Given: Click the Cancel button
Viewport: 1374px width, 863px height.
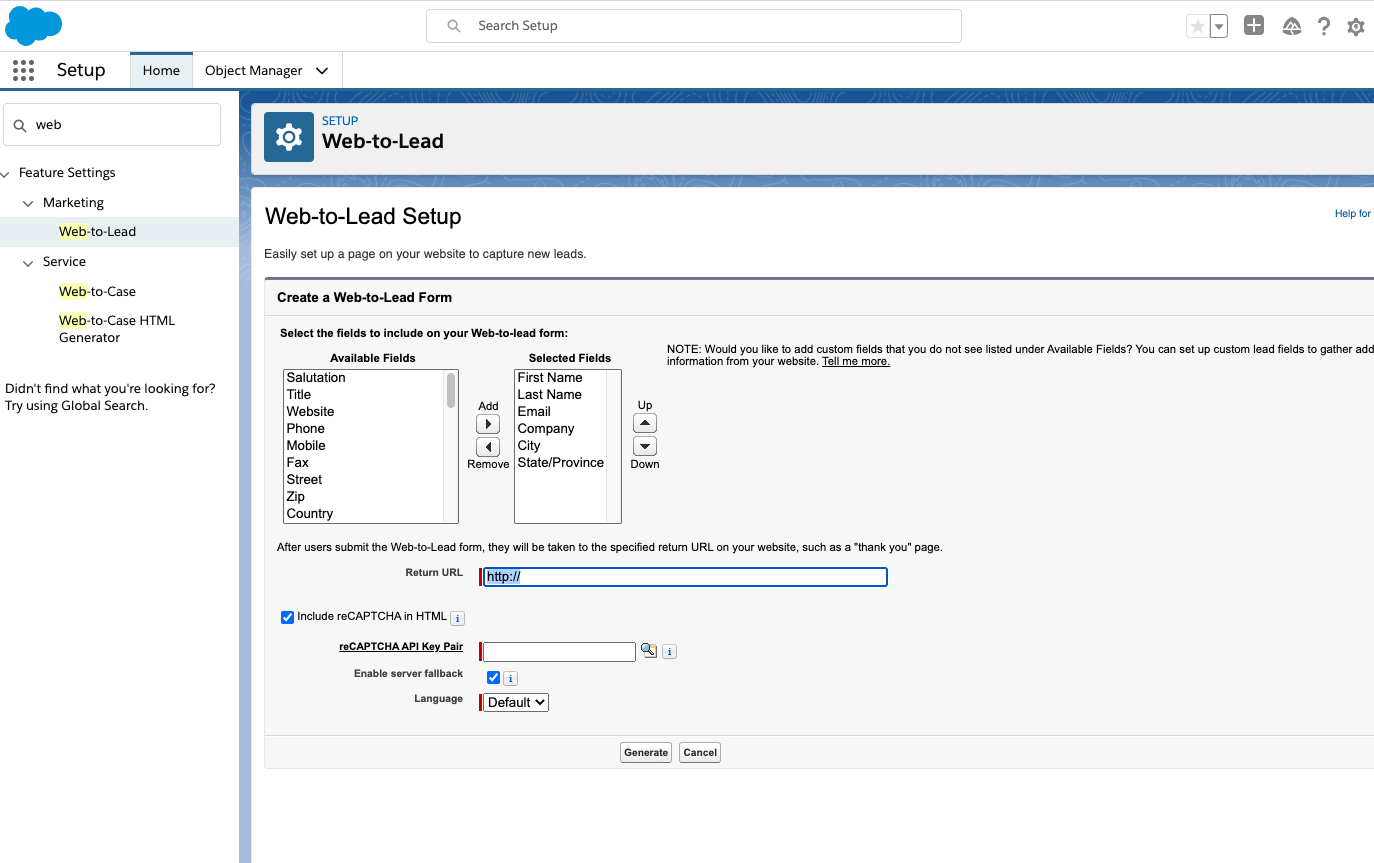Looking at the screenshot, I should pyautogui.click(x=700, y=752).
